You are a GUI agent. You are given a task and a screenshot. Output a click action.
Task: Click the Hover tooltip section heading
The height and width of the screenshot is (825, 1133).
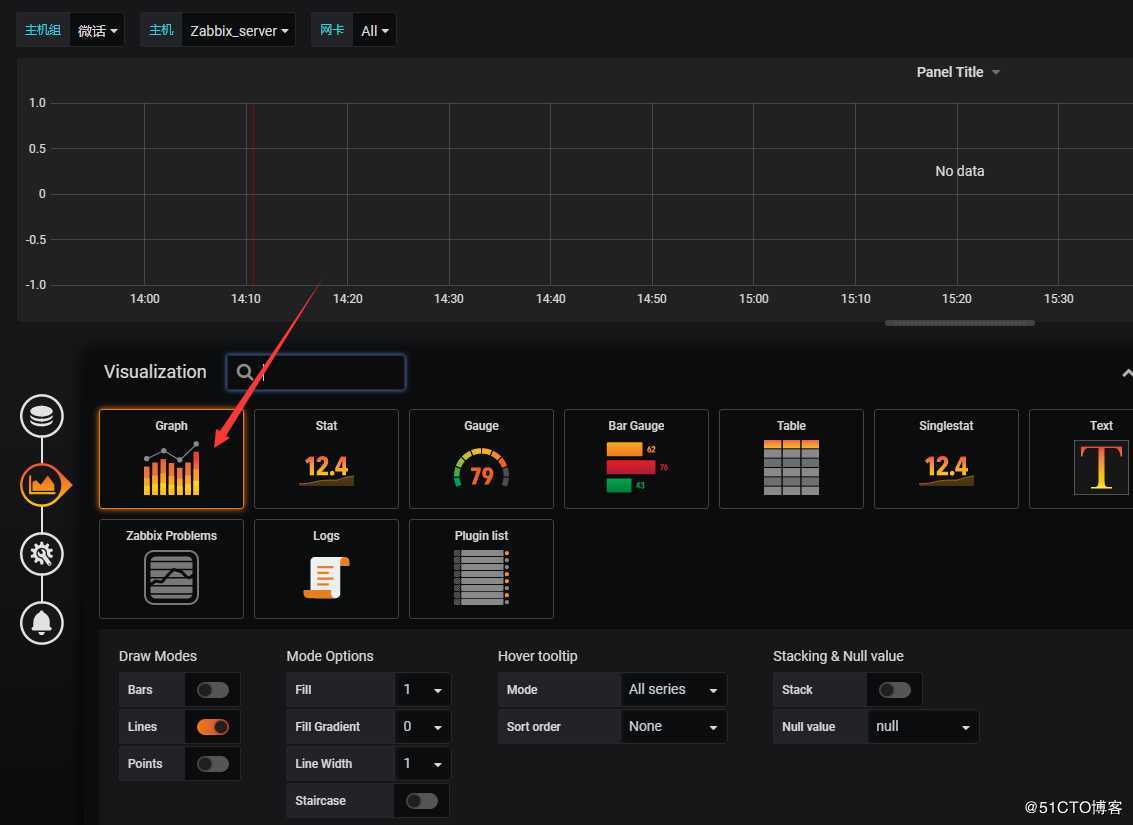(x=538, y=656)
